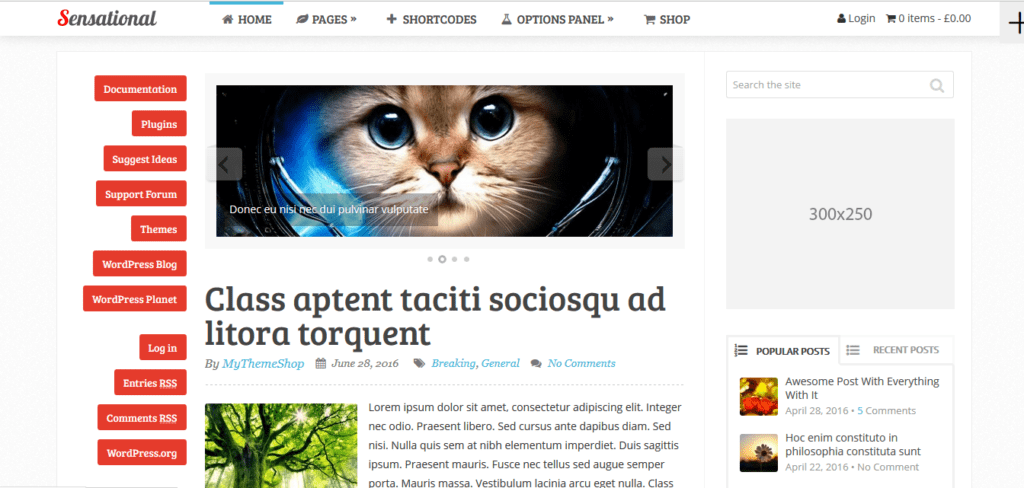Click the 300x250 ad placeholder
1024x488 pixels.
tap(840, 214)
